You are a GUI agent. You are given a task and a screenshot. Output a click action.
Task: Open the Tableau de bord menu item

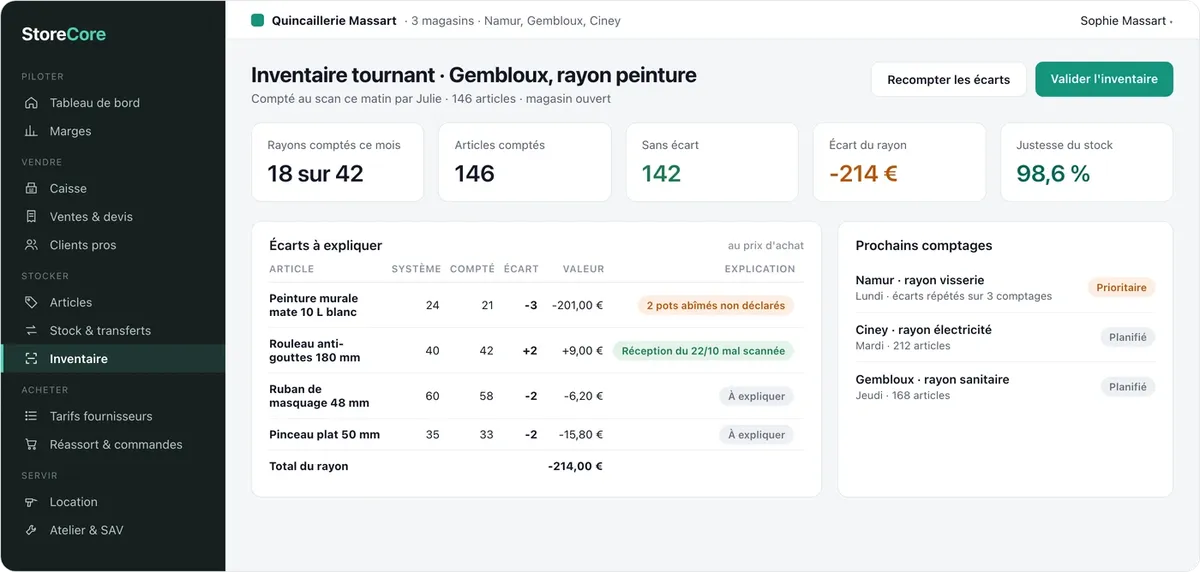point(113,103)
